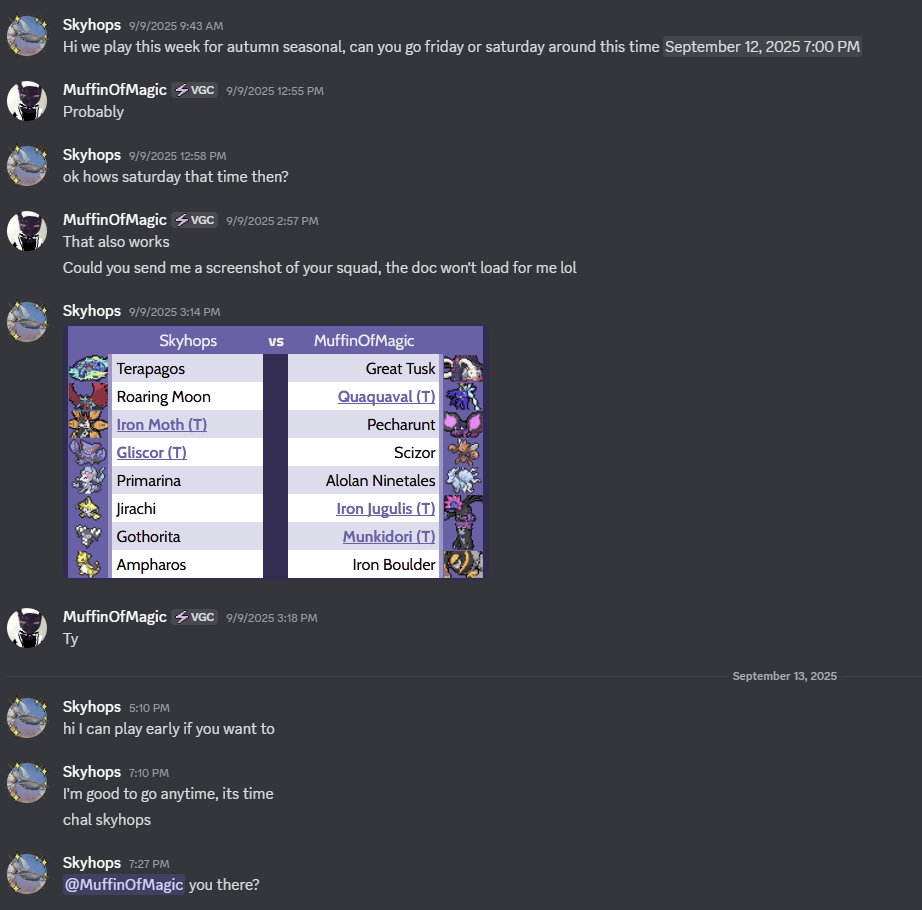This screenshot has width=922, height=910.
Task: Click the September 13, 2025 date divider
Action: click(784, 676)
